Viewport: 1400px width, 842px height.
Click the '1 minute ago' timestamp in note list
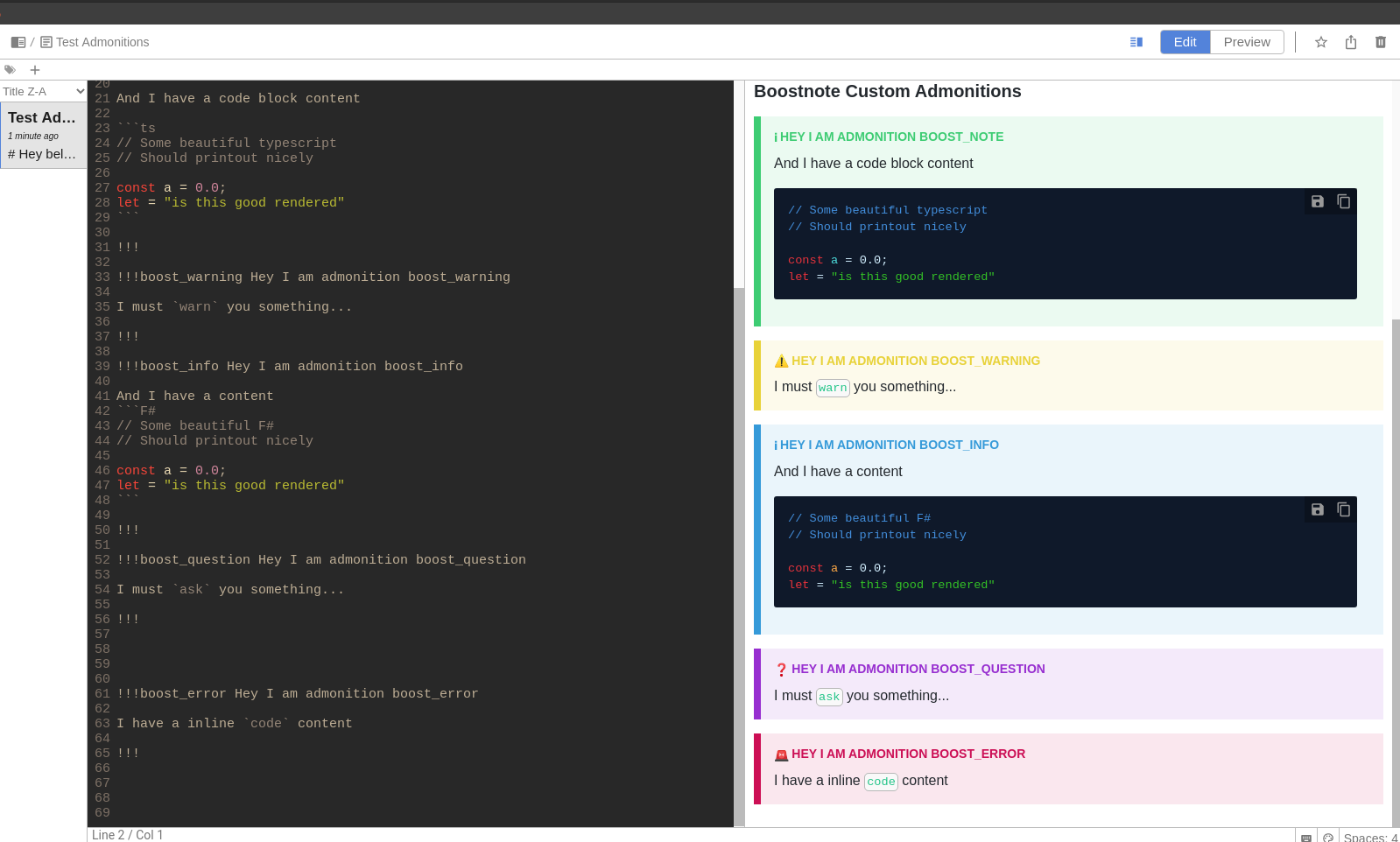[x=33, y=136]
